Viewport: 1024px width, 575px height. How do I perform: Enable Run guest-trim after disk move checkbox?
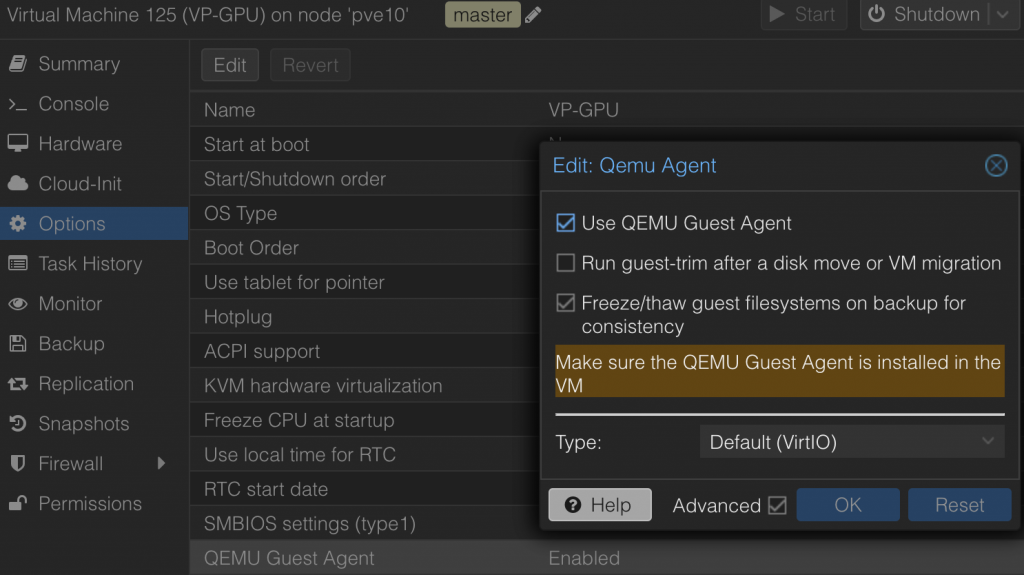coord(566,263)
